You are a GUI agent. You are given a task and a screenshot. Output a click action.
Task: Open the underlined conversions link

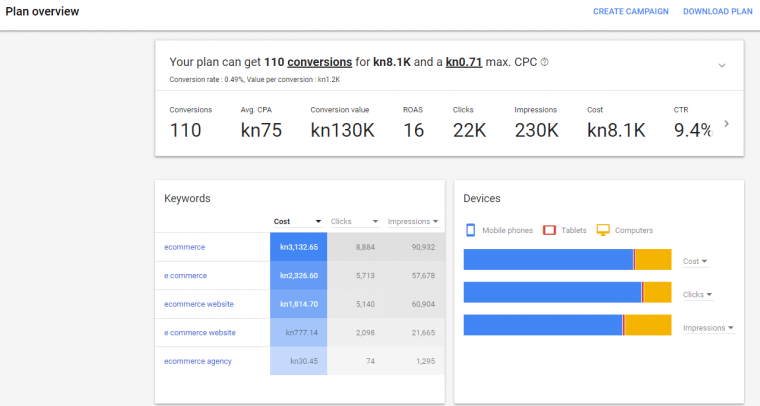pos(319,62)
